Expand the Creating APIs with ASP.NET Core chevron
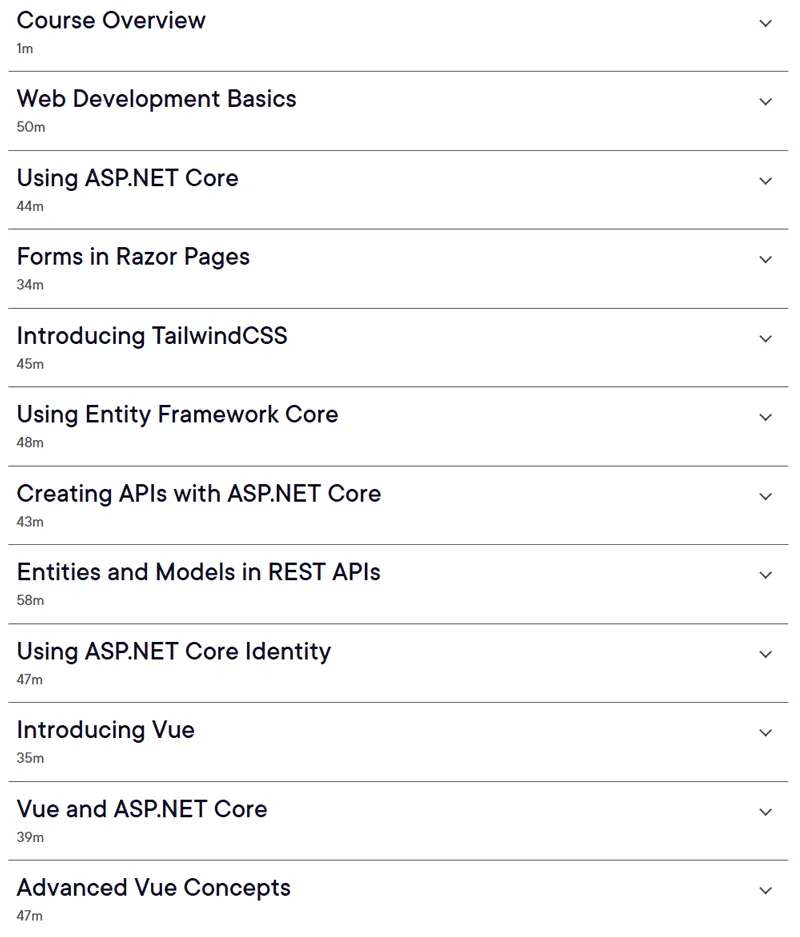 click(x=765, y=497)
